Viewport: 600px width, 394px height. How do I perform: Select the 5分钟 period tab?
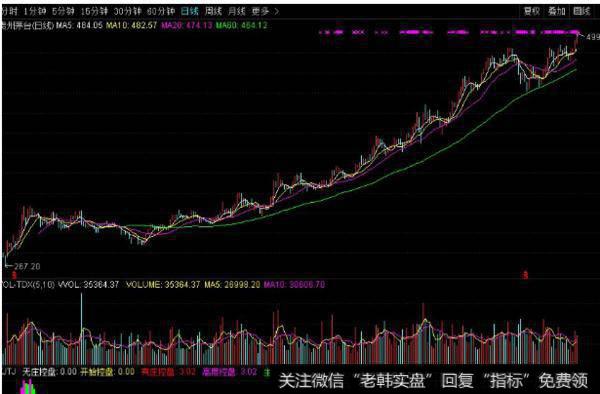tap(63, 11)
